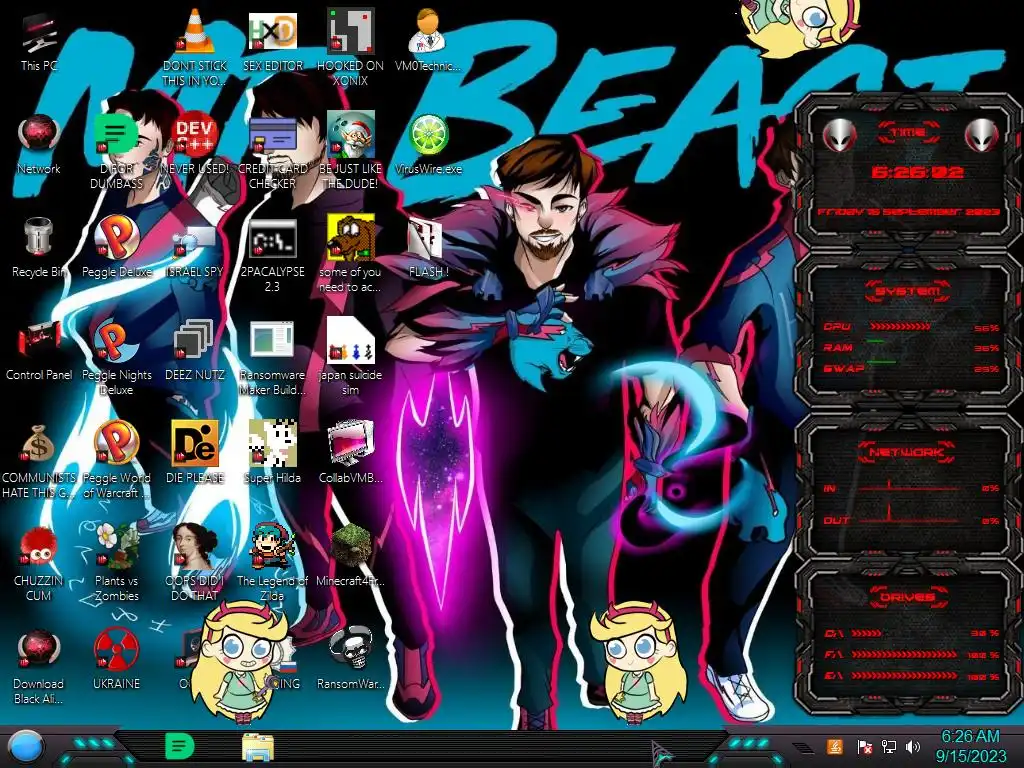Click the NETWORK header in the widget
The width and height of the screenshot is (1024, 768).
pyautogui.click(x=906, y=452)
